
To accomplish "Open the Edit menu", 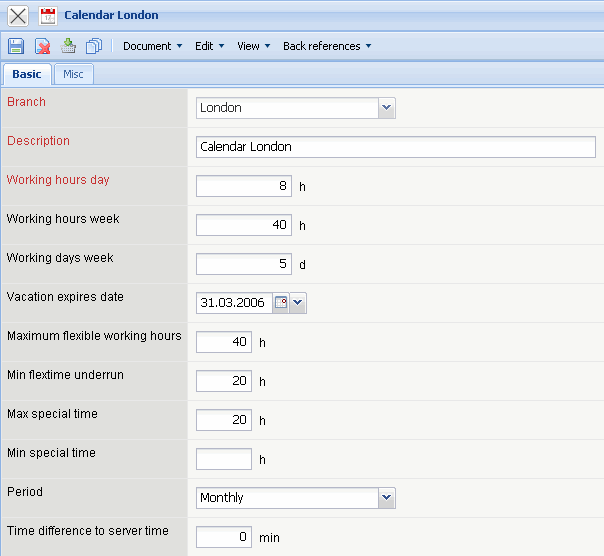I will 209,46.
